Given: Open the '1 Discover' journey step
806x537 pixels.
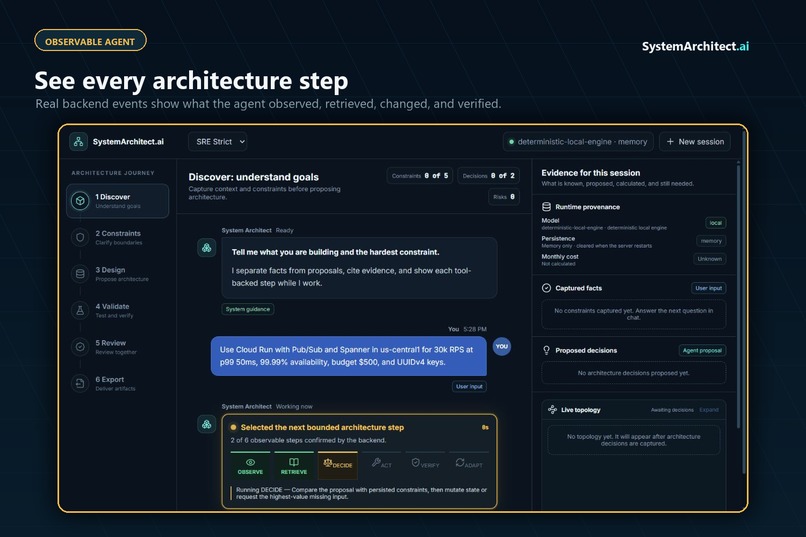Looking at the screenshot, I should click(118, 201).
